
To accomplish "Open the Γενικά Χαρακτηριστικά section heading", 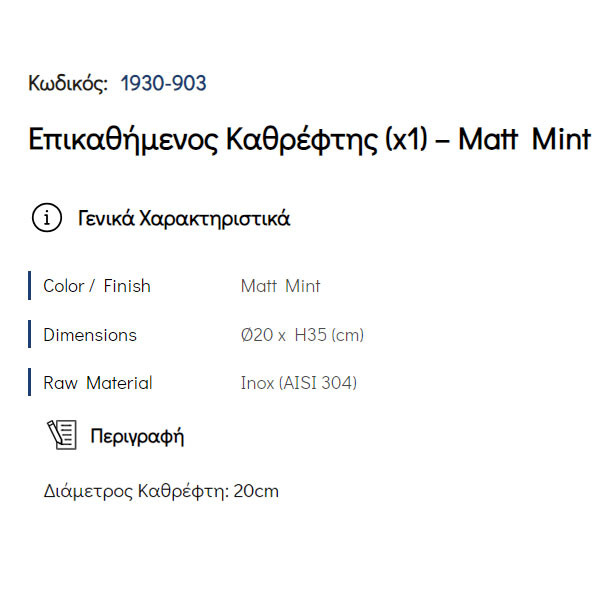I will coord(184,218).
